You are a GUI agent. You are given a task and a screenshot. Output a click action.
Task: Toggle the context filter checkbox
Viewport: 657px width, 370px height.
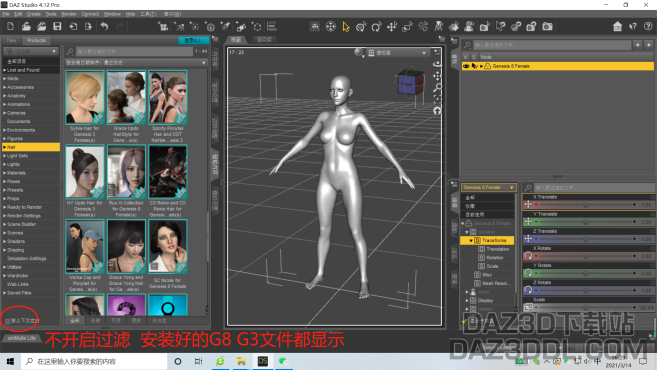tap(7, 321)
